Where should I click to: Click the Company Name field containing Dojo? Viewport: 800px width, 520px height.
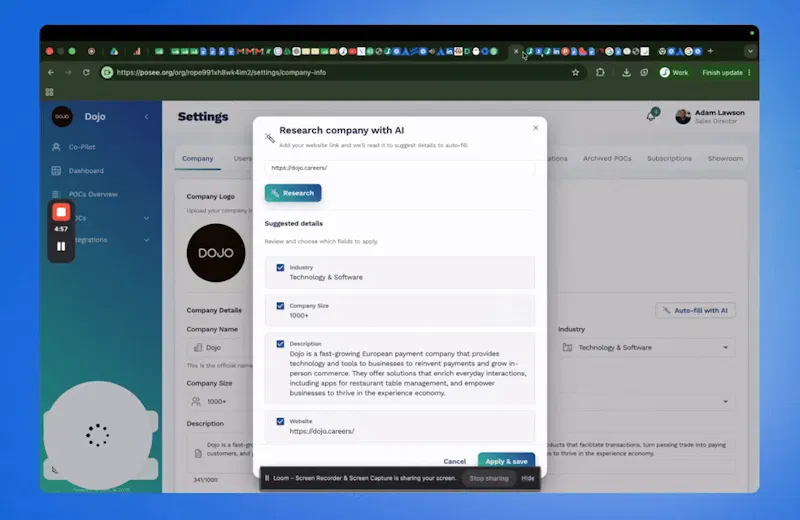[219, 348]
